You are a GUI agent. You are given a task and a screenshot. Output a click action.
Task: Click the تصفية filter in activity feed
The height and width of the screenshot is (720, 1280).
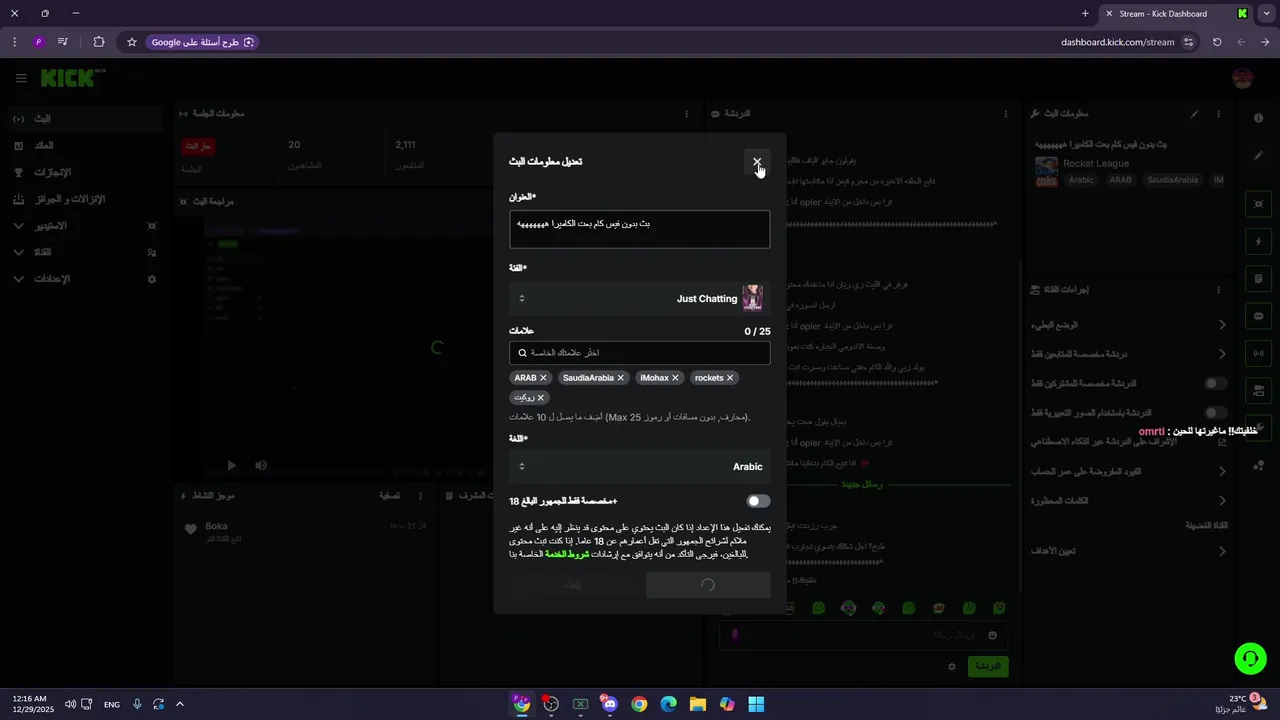coord(389,495)
